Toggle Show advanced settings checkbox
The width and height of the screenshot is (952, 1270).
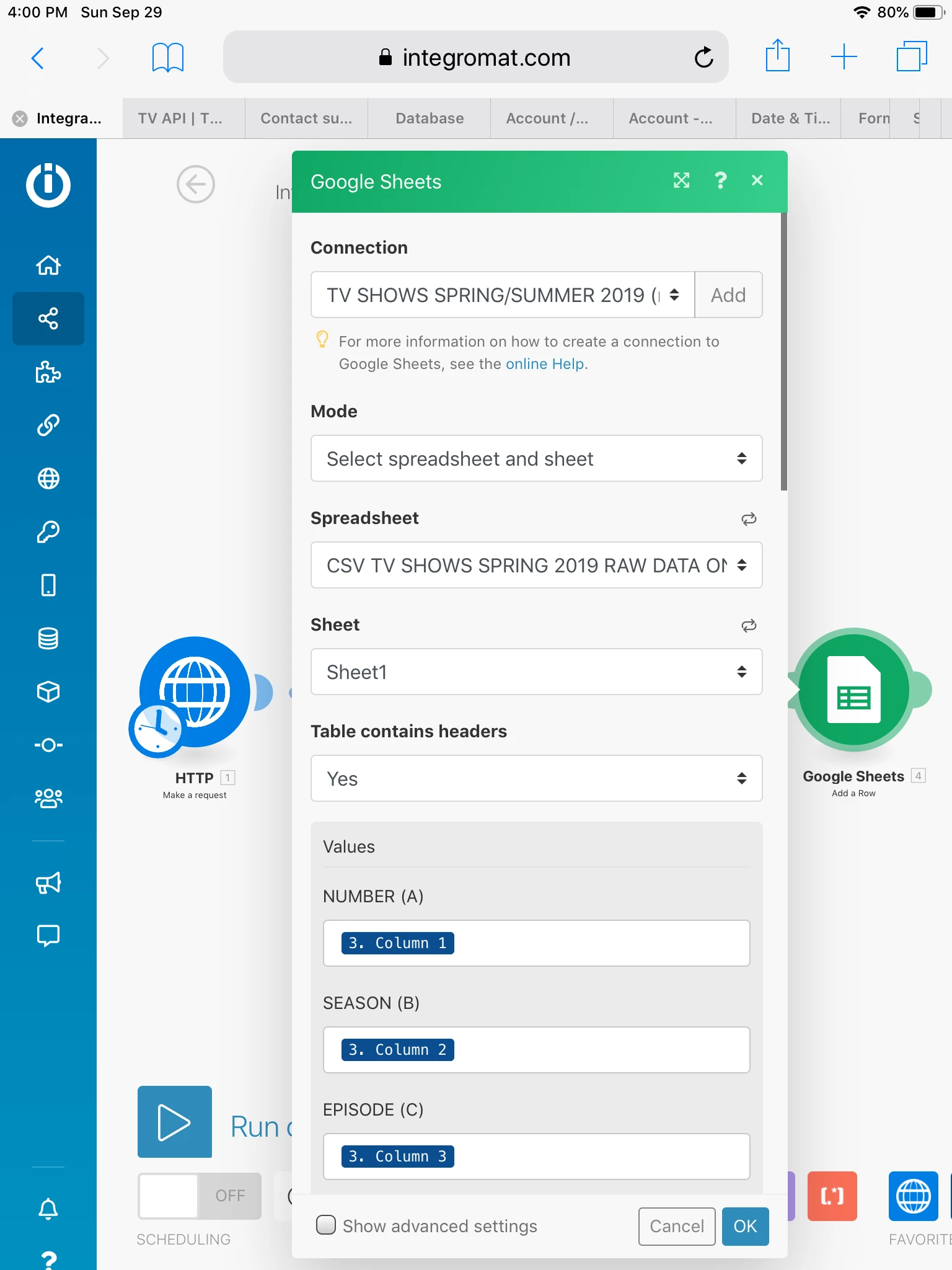coord(326,1225)
